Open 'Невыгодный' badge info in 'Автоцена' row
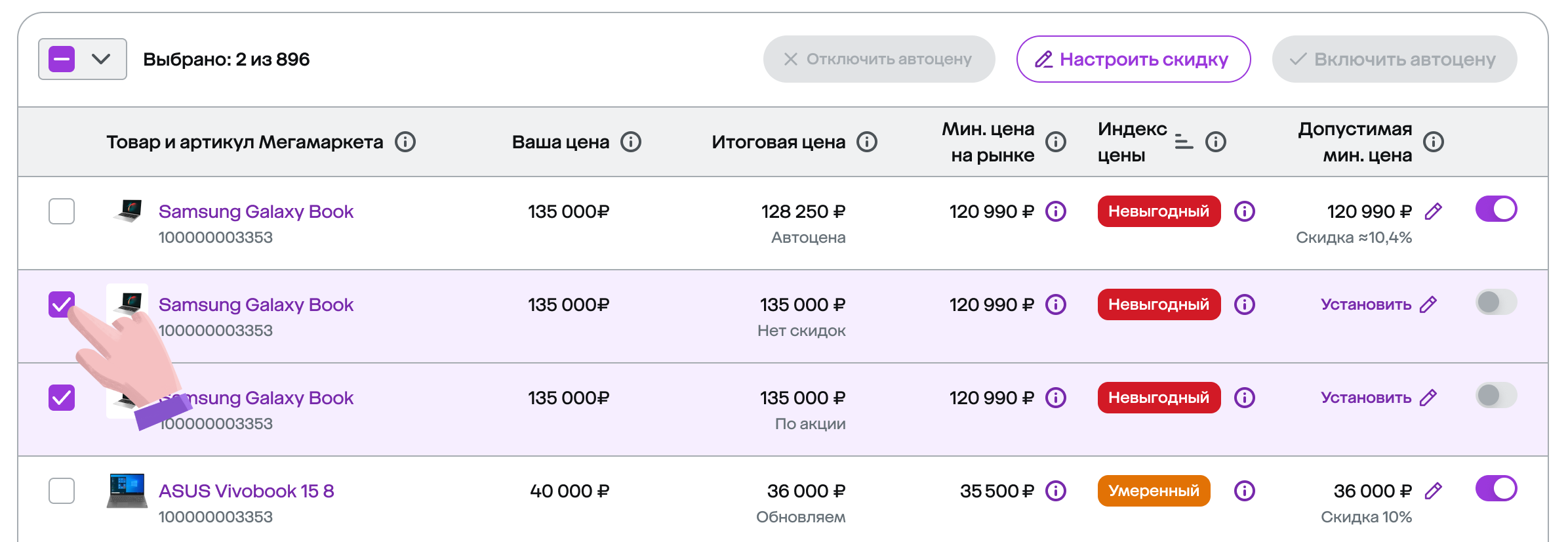This screenshot has width=1568, height=542. (x=1245, y=211)
